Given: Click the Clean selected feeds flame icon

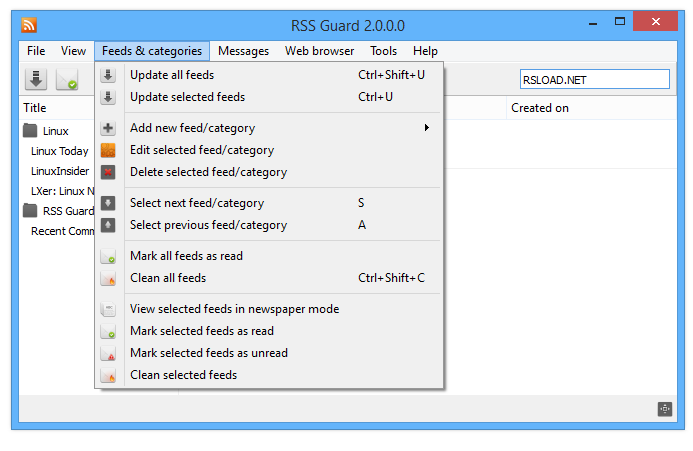Looking at the screenshot, I should click(108, 375).
